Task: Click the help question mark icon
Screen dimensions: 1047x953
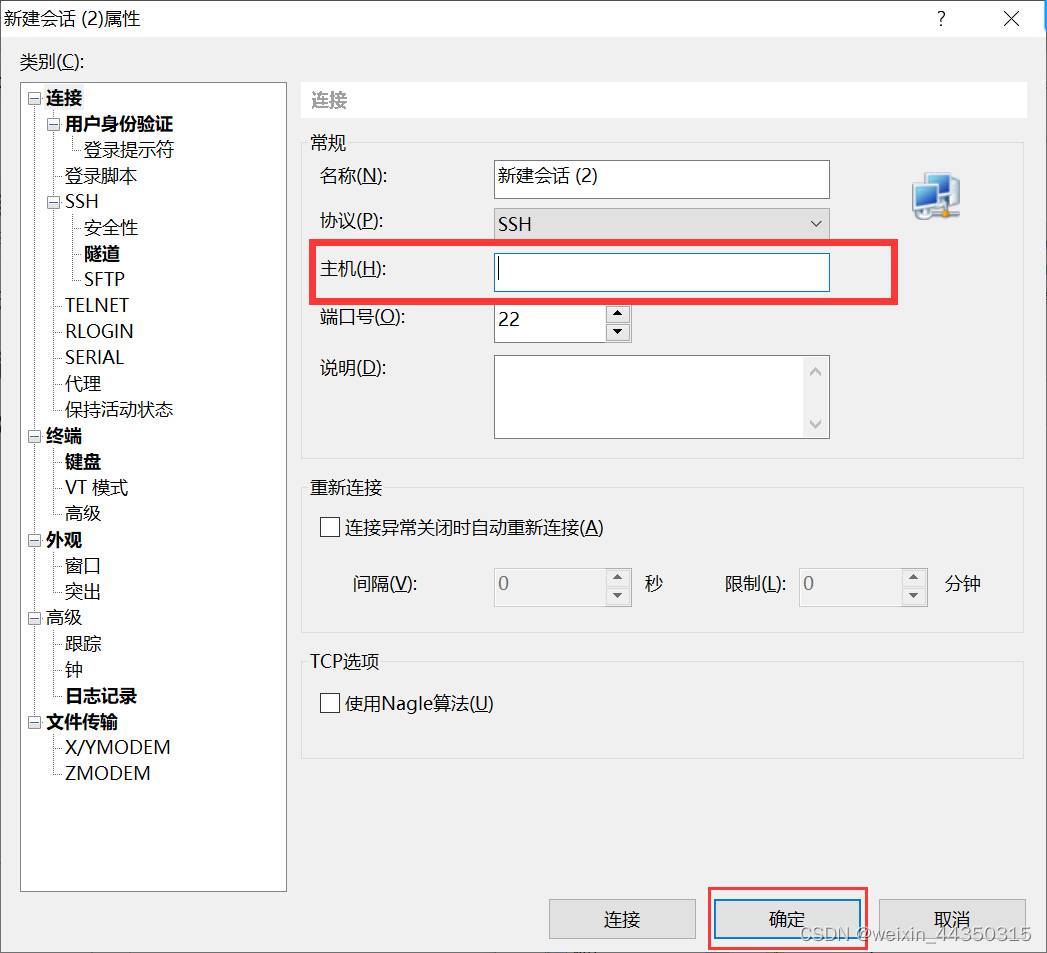Action: coord(941,19)
